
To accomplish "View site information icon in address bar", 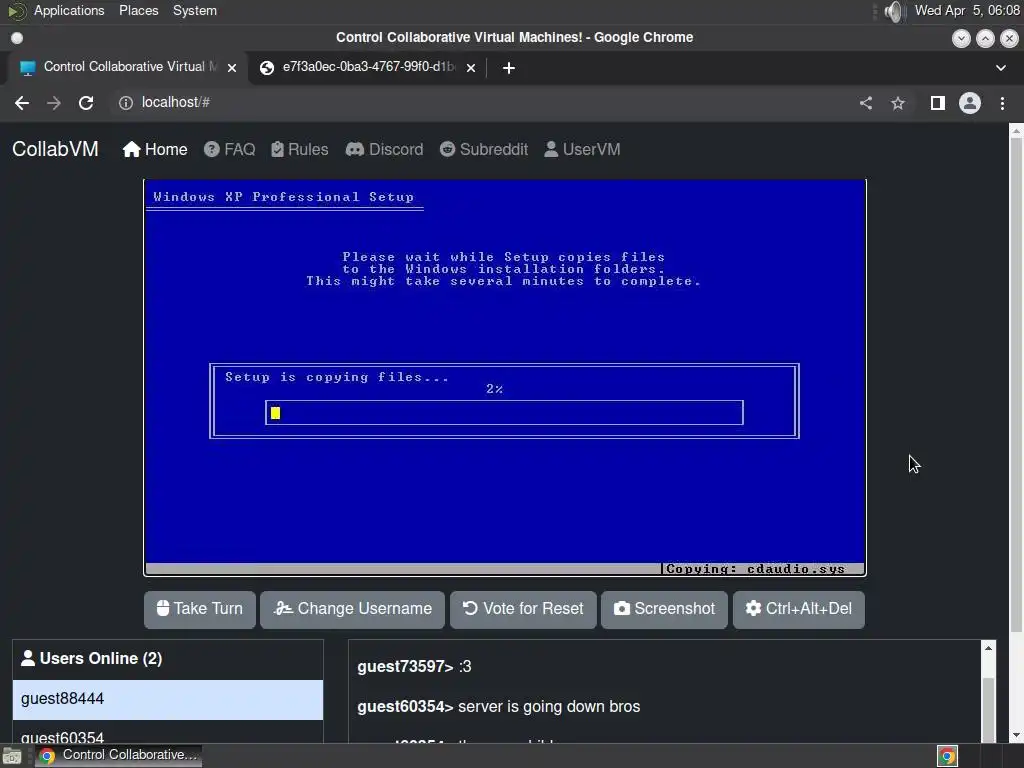I will coord(125,103).
